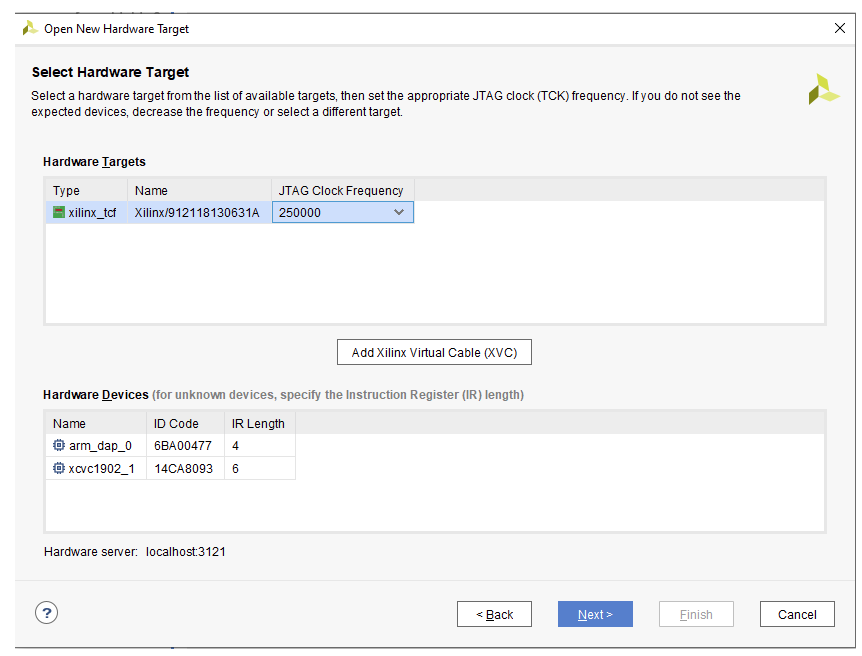862x656 pixels.
Task: Click Add Xilinx Virtual Cable (XVC)
Action: tap(434, 352)
